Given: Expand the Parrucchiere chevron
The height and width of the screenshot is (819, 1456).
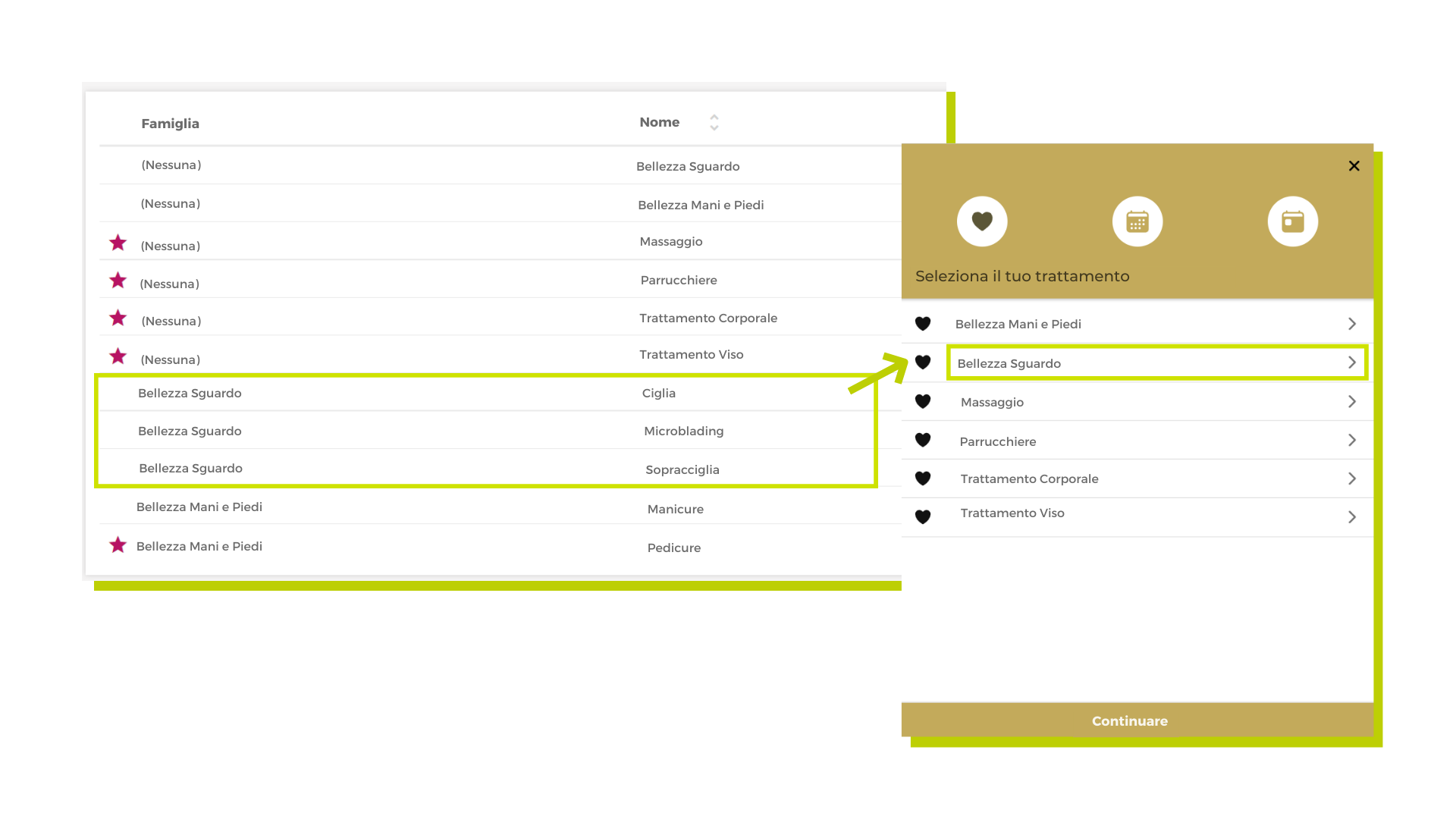Looking at the screenshot, I should pos(1352,440).
